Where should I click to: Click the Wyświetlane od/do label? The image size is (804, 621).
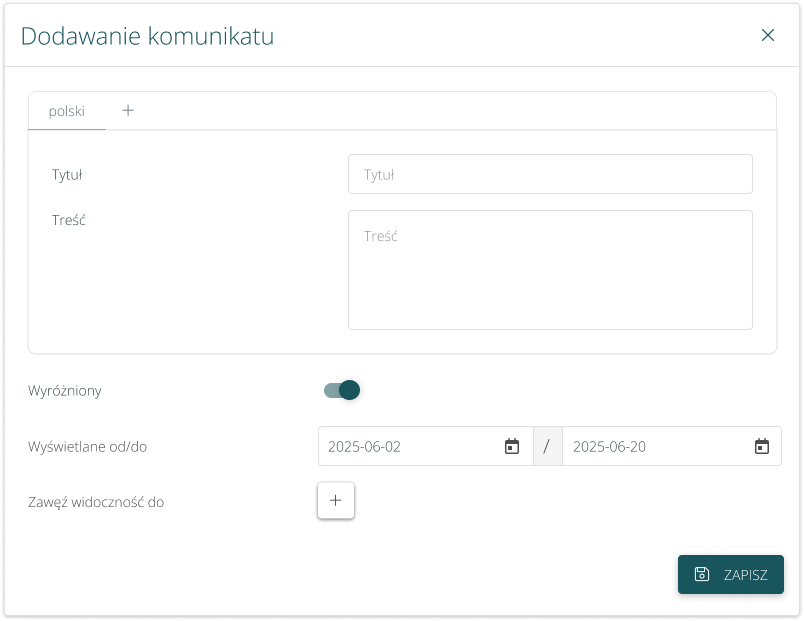coord(88,447)
